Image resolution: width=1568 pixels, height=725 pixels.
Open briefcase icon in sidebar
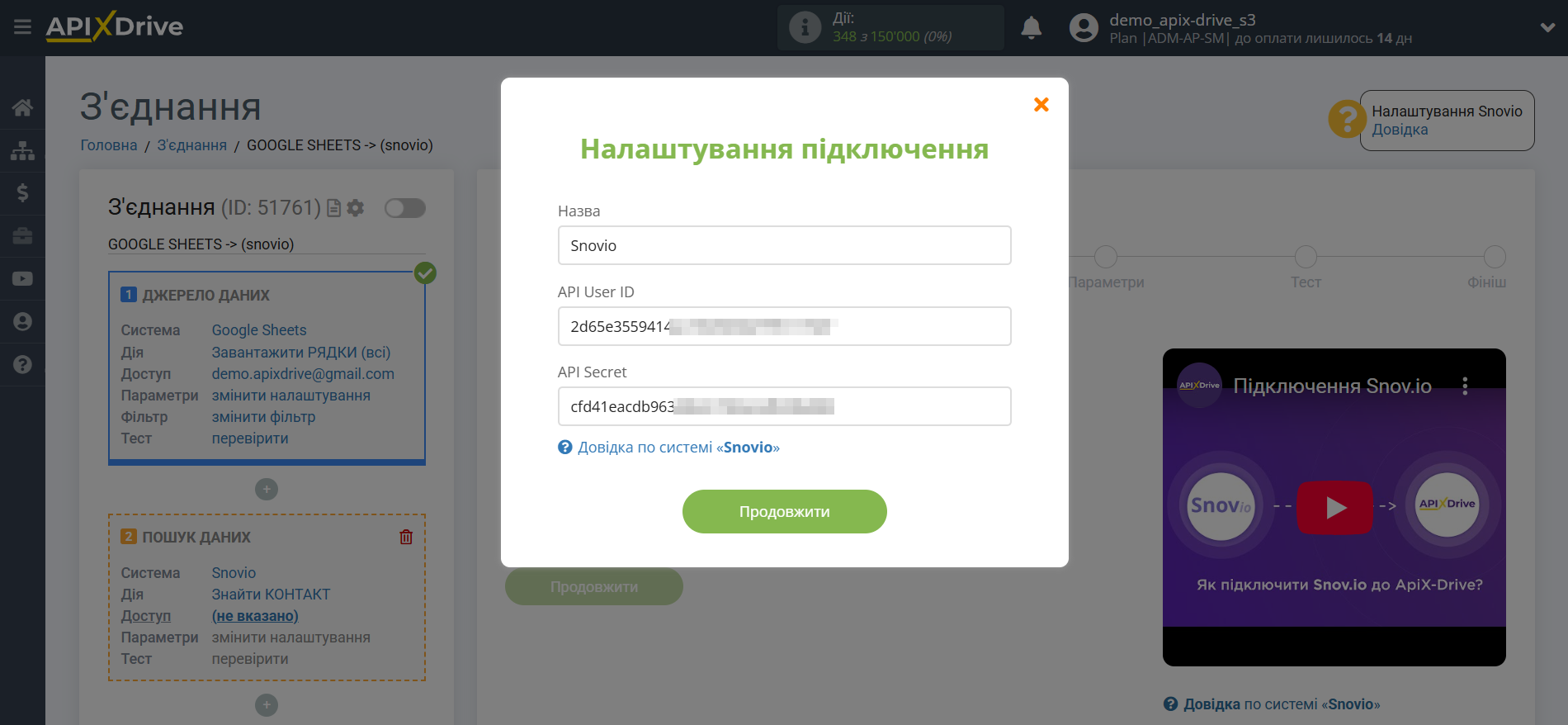tap(22, 236)
